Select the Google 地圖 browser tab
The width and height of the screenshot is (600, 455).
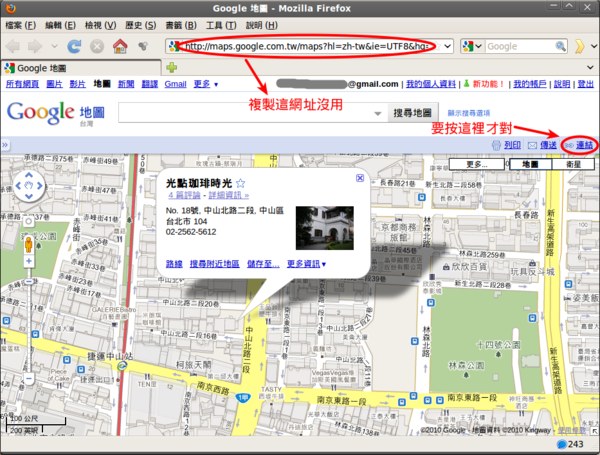click(x=81, y=68)
